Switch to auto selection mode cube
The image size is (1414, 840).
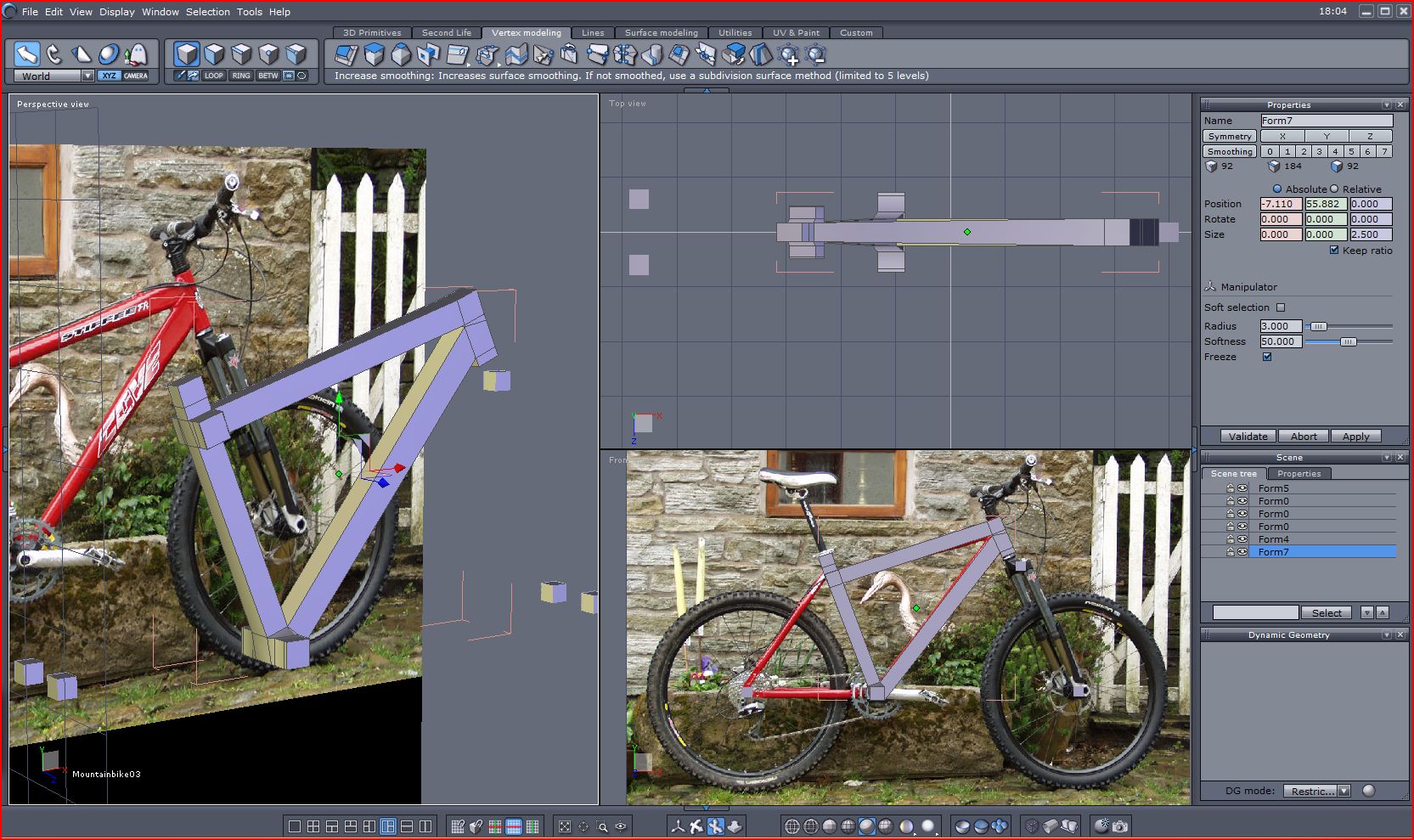tap(296, 54)
